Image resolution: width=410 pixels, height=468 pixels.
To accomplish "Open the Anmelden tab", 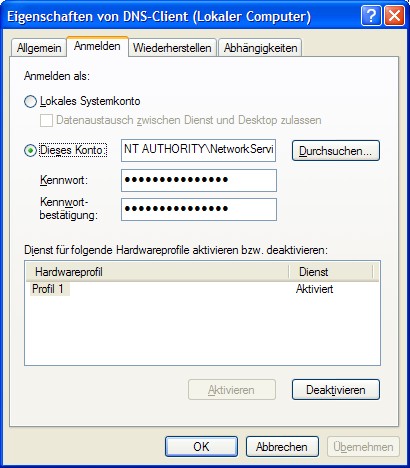I will (97, 46).
